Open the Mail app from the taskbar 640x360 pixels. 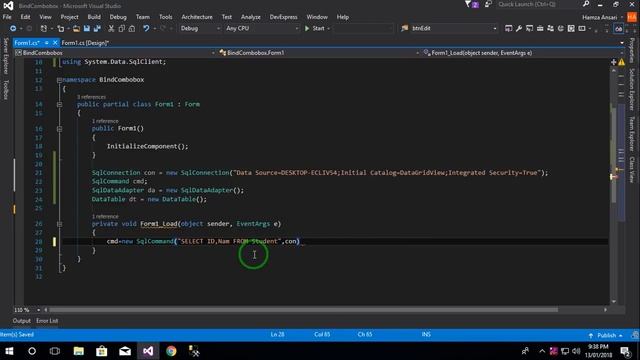pyautogui.click(x=125, y=351)
